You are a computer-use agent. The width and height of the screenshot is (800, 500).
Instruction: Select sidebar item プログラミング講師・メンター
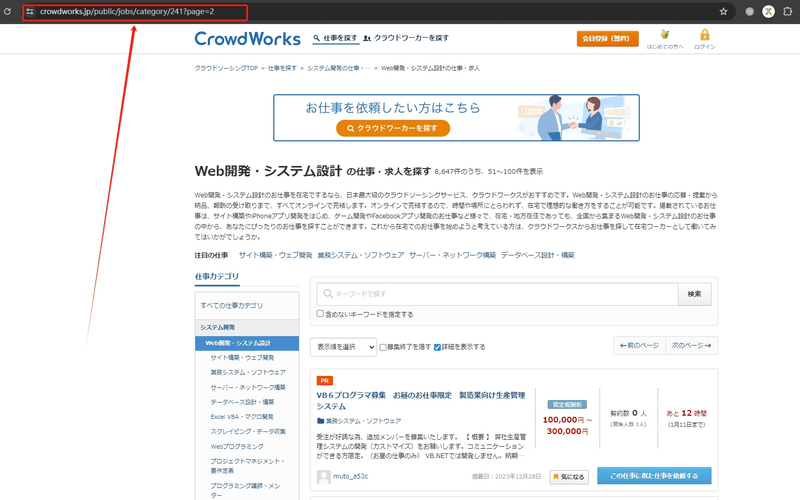tap(245, 490)
